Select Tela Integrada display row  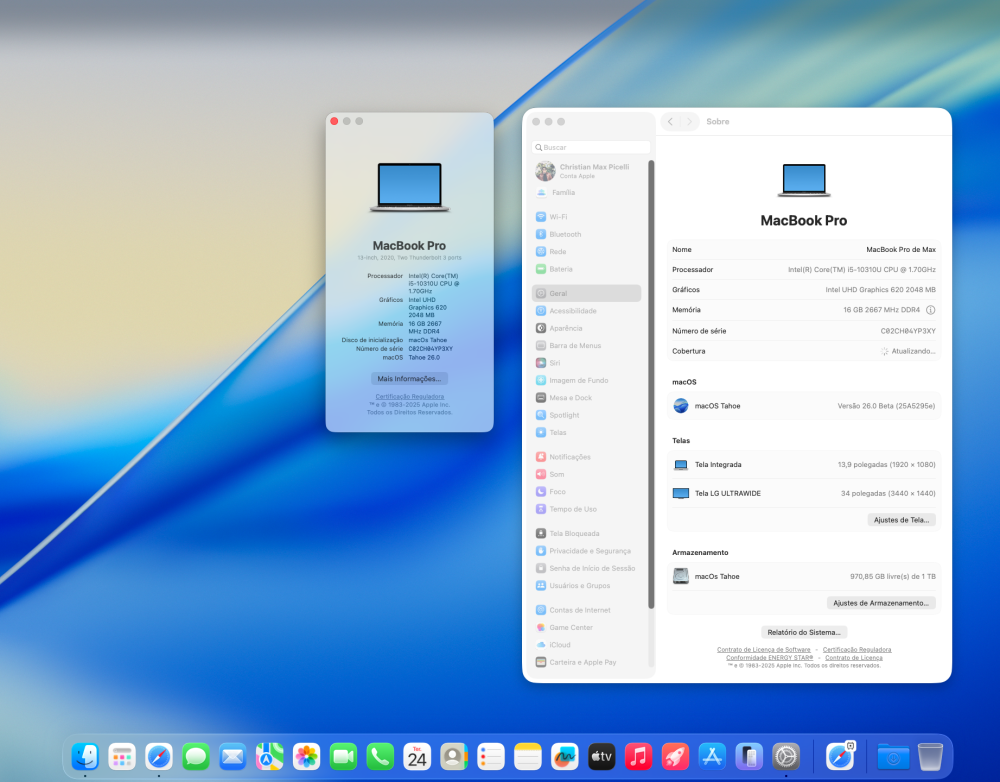click(x=804, y=464)
